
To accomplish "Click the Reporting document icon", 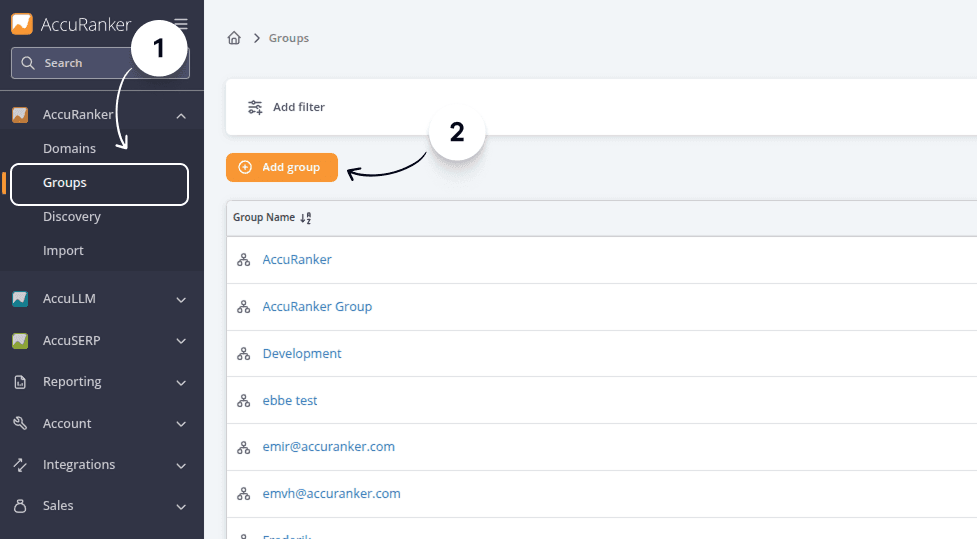I will click(x=20, y=382).
